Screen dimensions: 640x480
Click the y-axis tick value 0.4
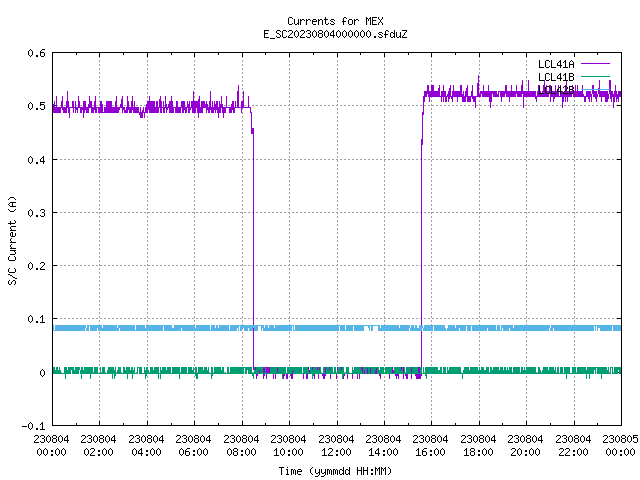[x=36, y=160]
